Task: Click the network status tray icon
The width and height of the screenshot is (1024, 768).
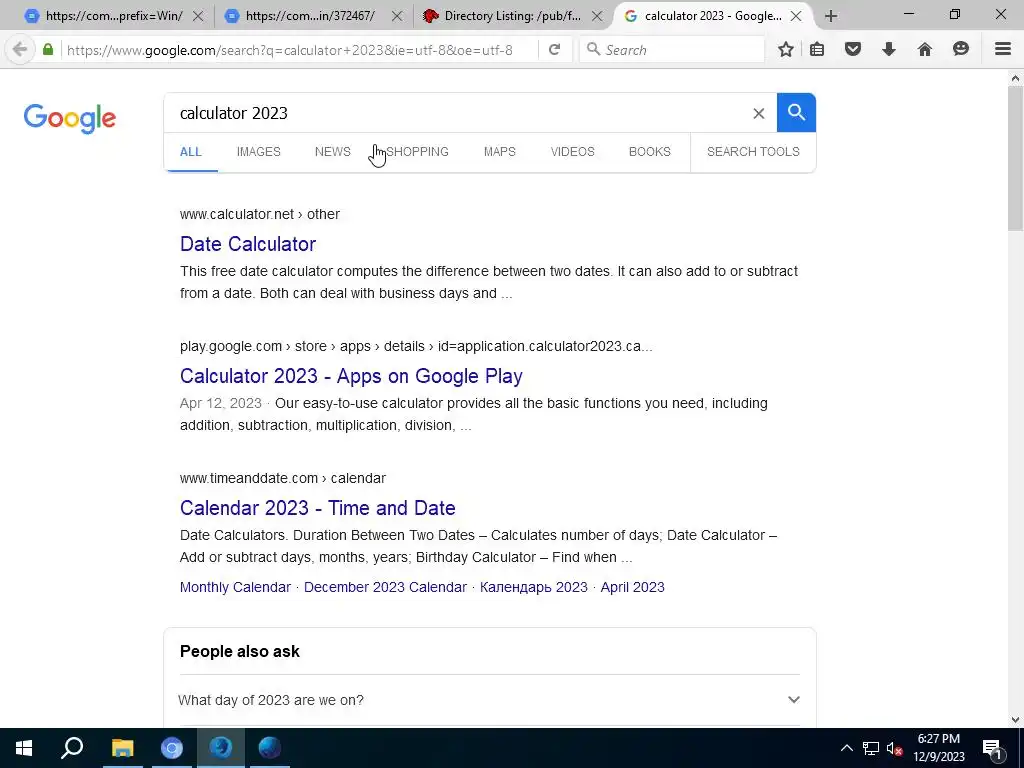Action: (x=871, y=748)
